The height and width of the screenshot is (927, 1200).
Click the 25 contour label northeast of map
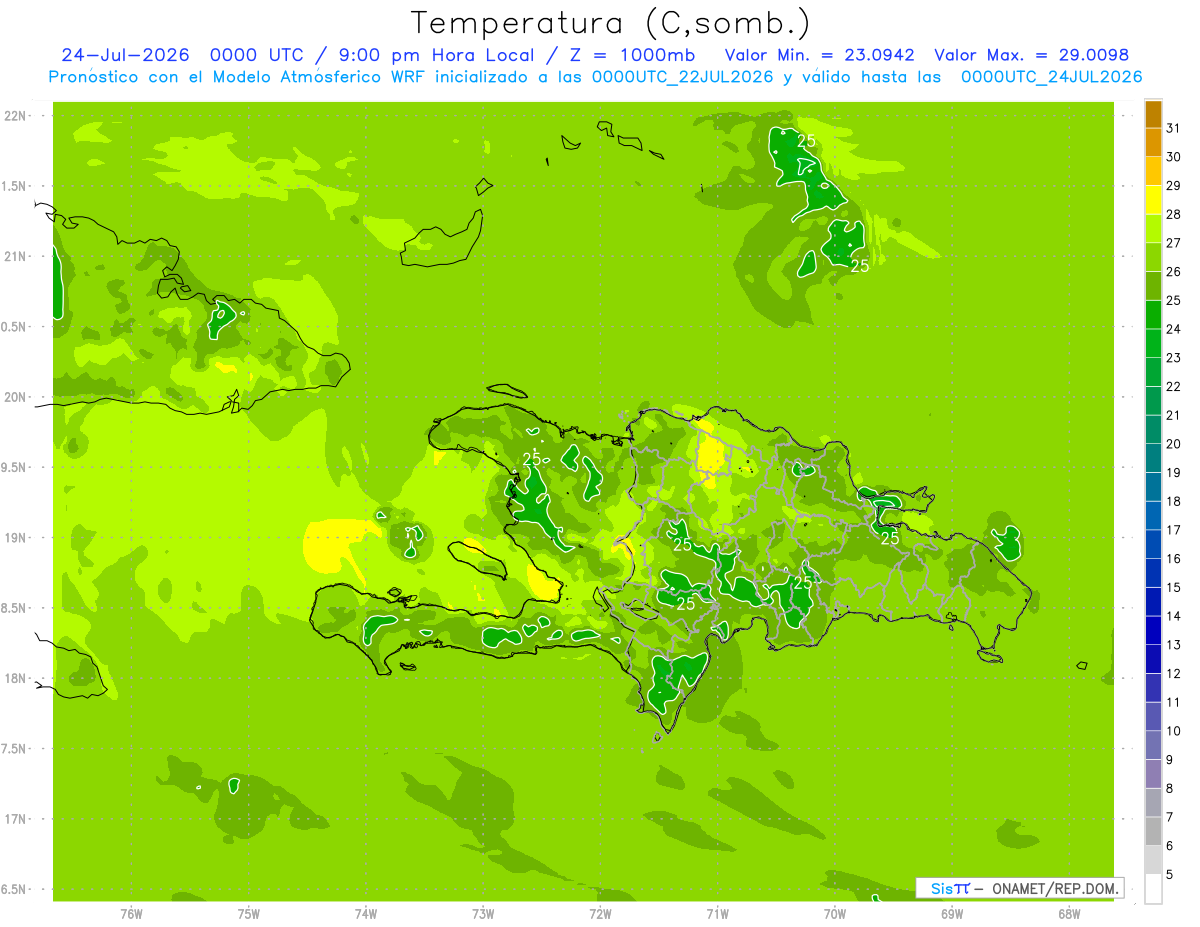point(806,141)
